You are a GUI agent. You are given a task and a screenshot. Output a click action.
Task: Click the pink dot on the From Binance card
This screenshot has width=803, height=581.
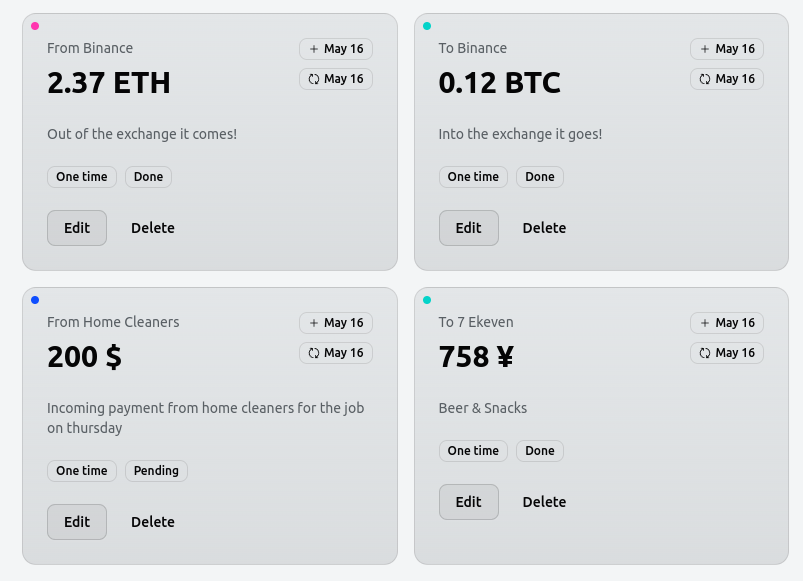[34, 27]
